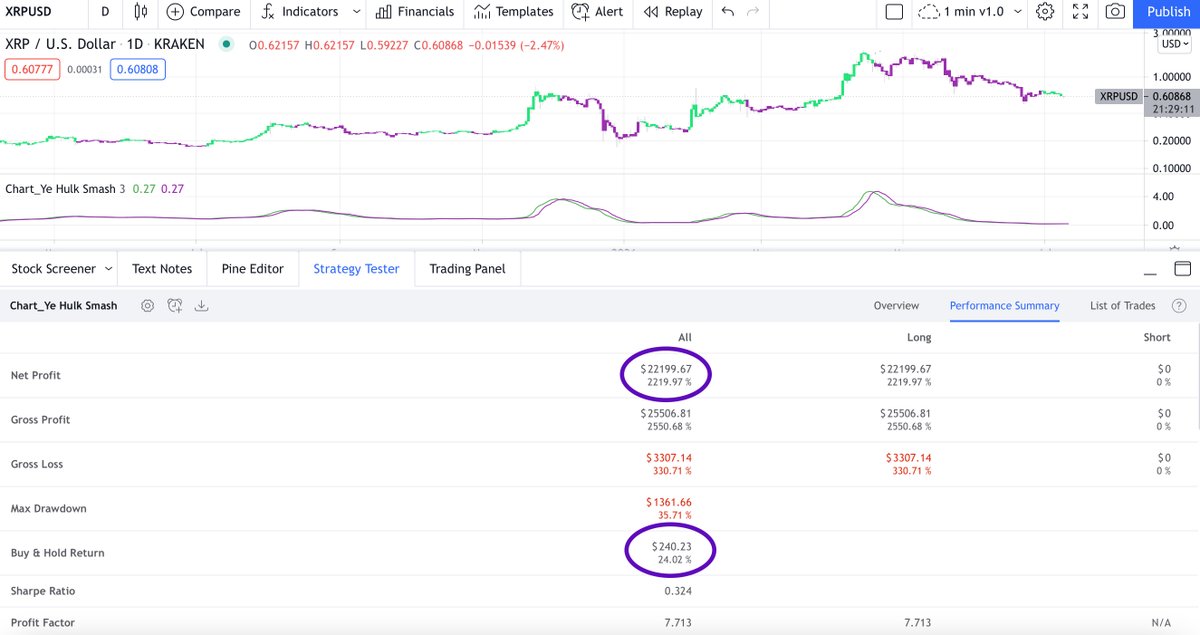Add a symbol with the Compare button
This screenshot has height=635, width=1200.
(203, 12)
